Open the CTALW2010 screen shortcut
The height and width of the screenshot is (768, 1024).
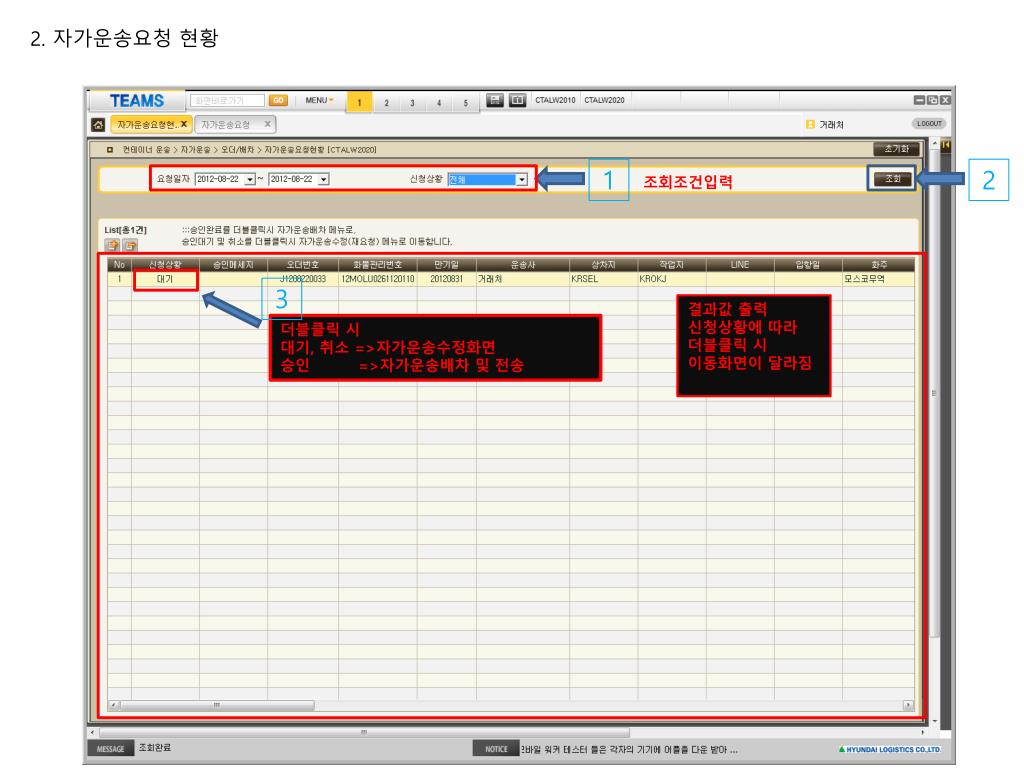[x=555, y=100]
